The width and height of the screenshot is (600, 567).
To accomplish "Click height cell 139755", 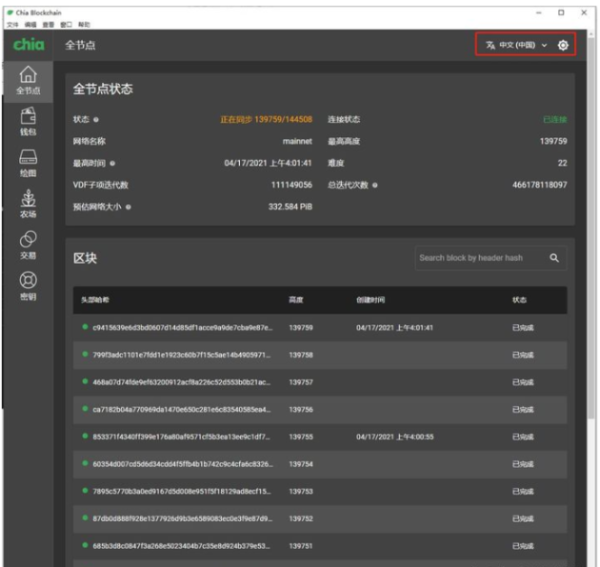I will pyautogui.click(x=301, y=437).
